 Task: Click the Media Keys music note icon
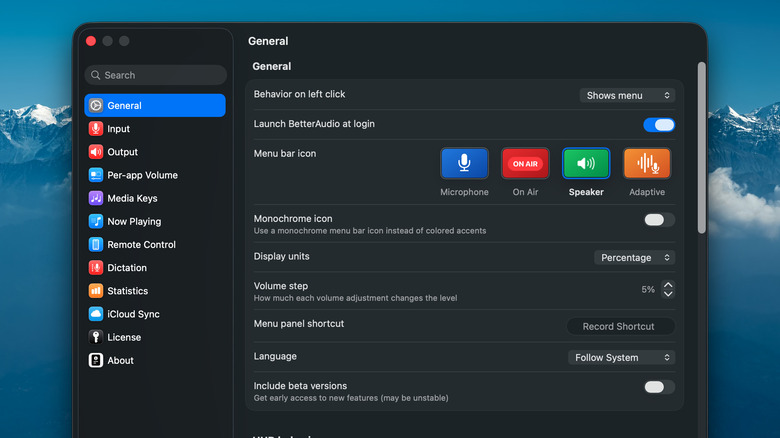[96, 198]
